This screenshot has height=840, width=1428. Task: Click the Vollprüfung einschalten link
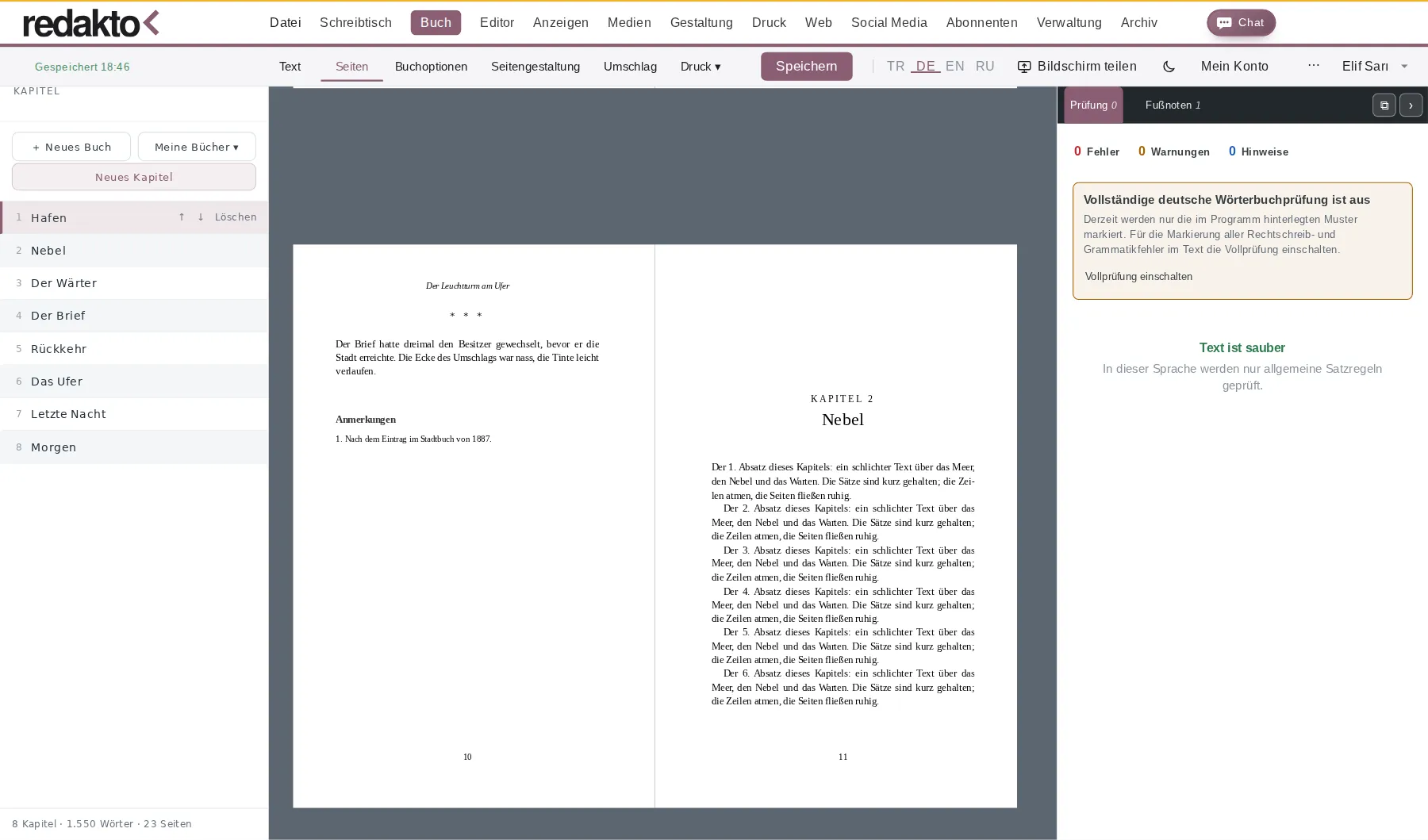pos(1138,277)
